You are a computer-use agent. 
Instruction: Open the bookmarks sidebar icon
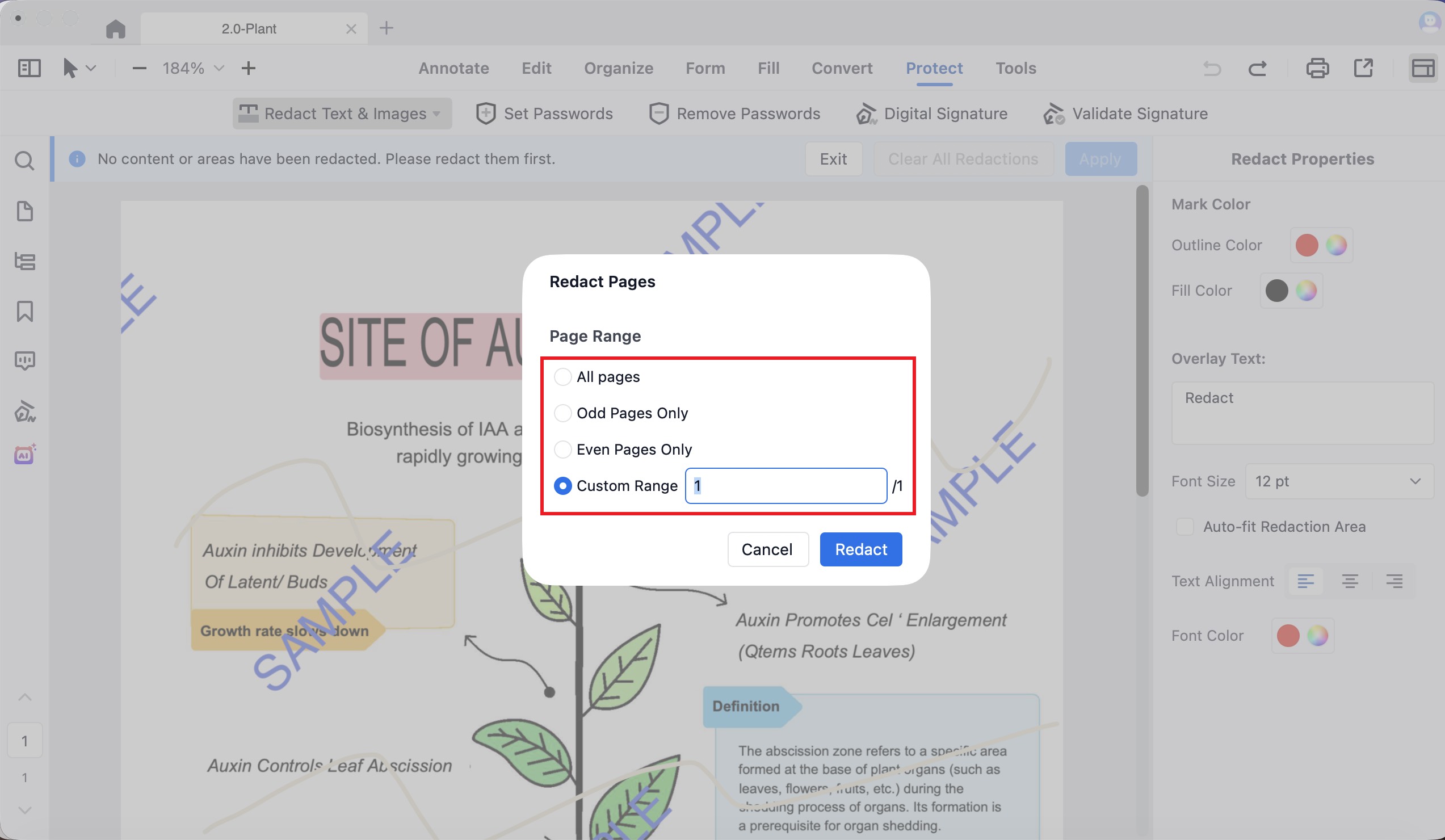tap(24, 312)
